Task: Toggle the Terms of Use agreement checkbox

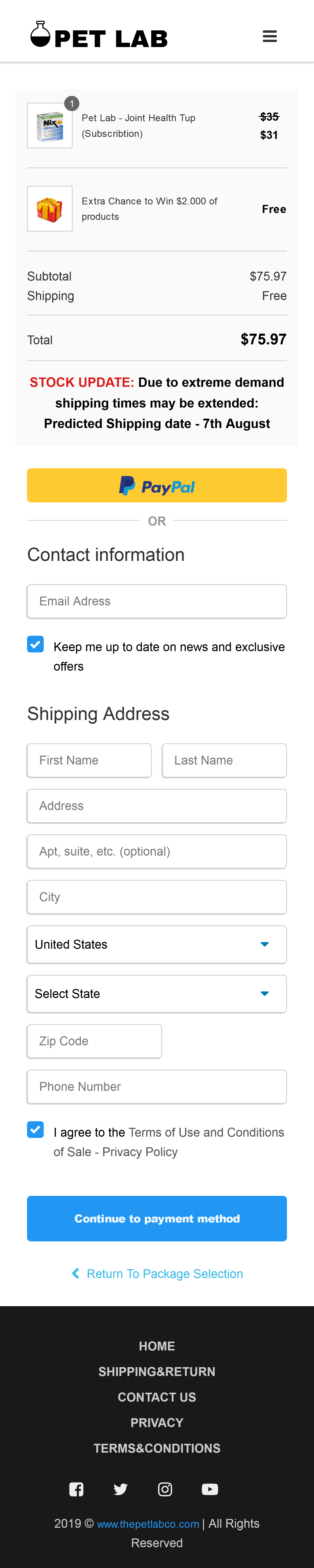Action: (35, 1130)
